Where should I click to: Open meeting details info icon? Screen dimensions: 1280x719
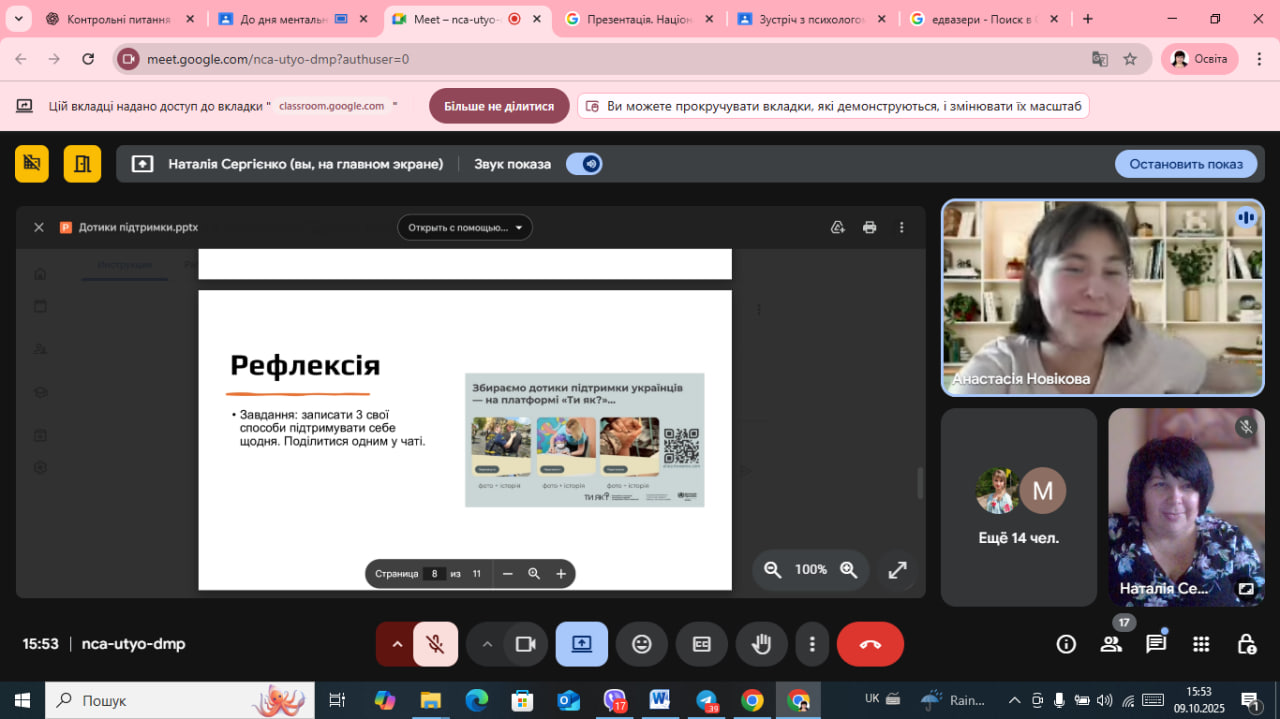point(1066,644)
